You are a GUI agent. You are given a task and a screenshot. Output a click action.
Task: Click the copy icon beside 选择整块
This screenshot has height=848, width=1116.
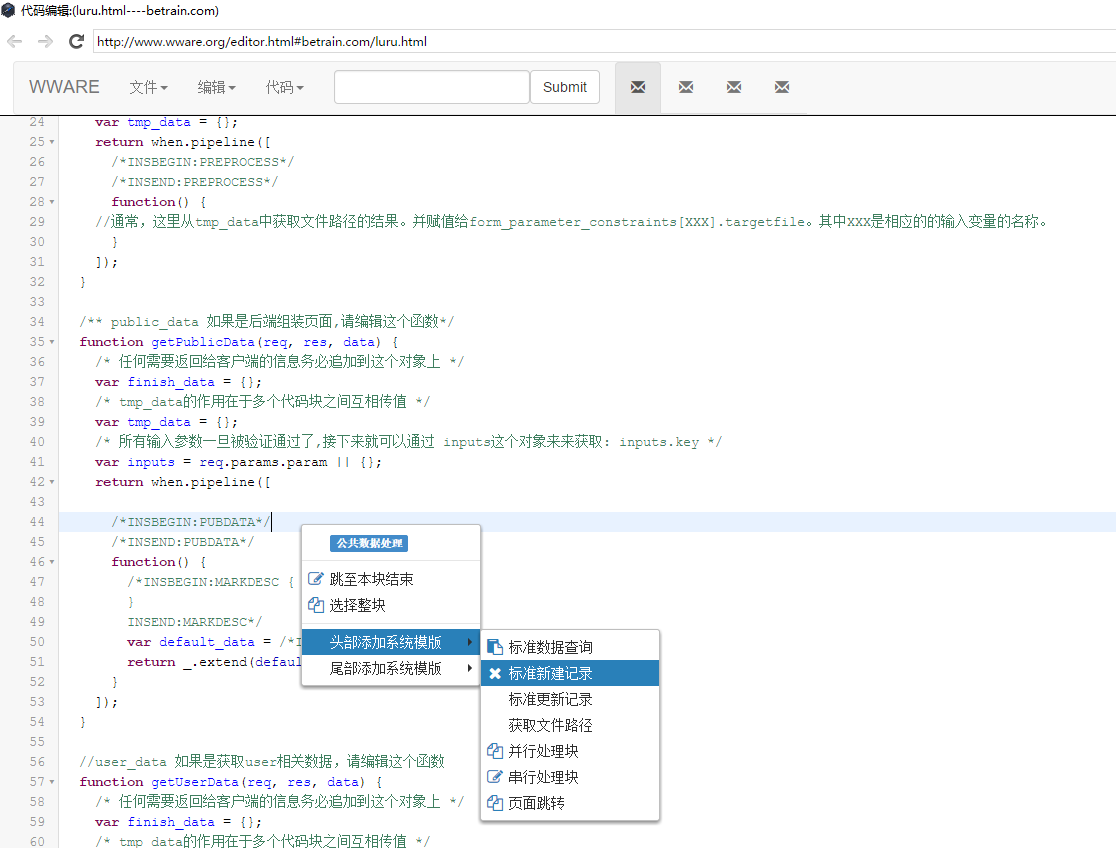pyautogui.click(x=315, y=605)
